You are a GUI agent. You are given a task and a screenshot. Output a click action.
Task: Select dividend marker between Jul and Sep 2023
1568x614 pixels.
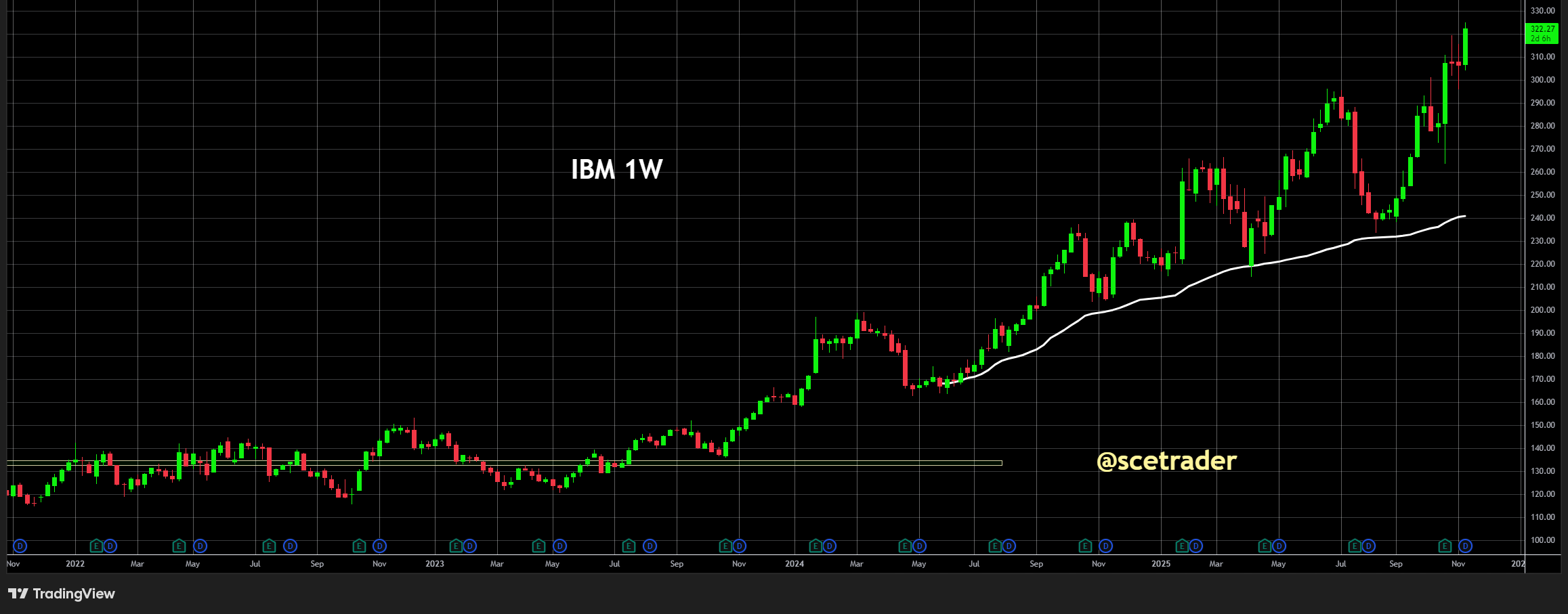point(650,546)
